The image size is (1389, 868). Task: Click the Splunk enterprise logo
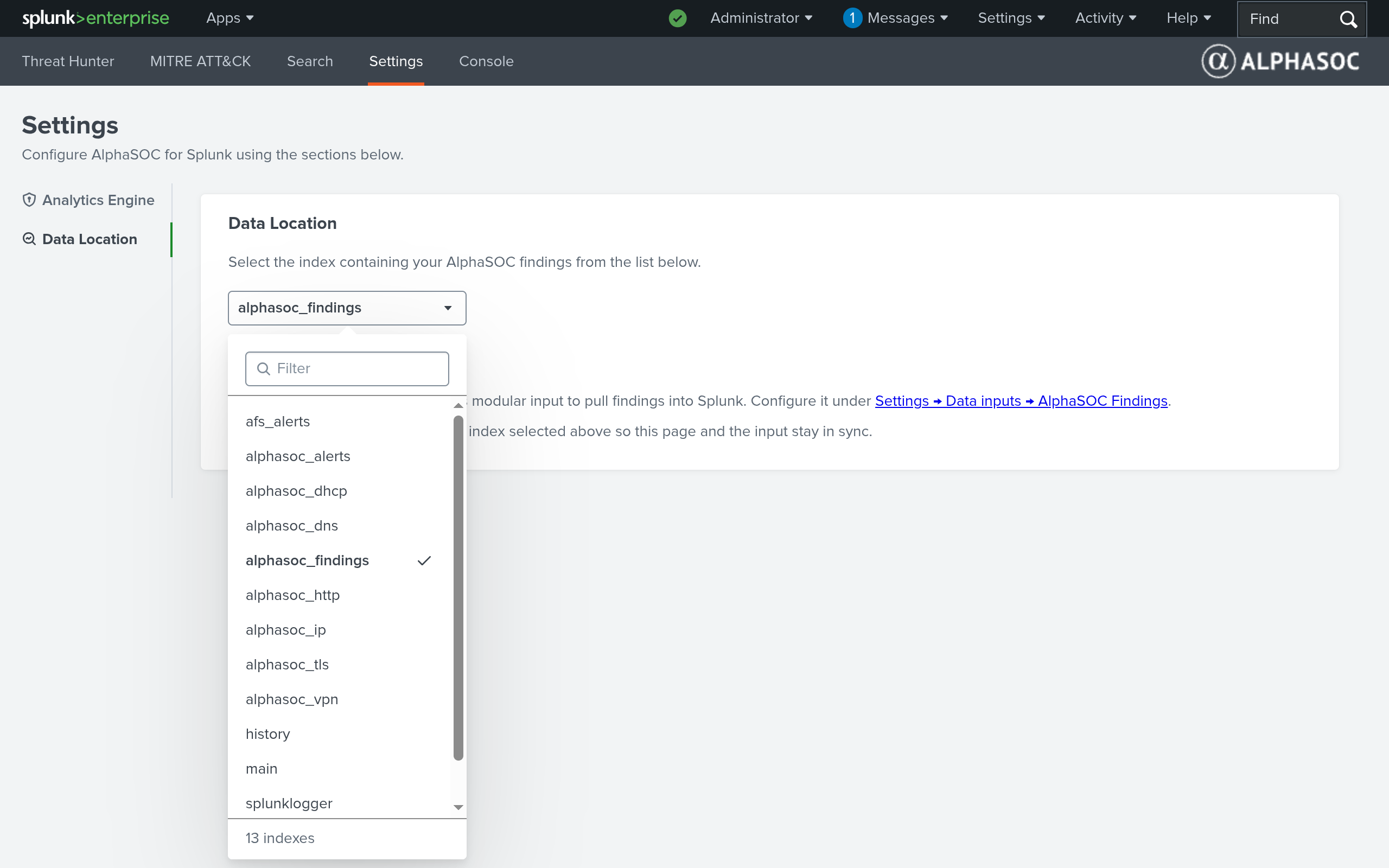click(x=95, y=18)
